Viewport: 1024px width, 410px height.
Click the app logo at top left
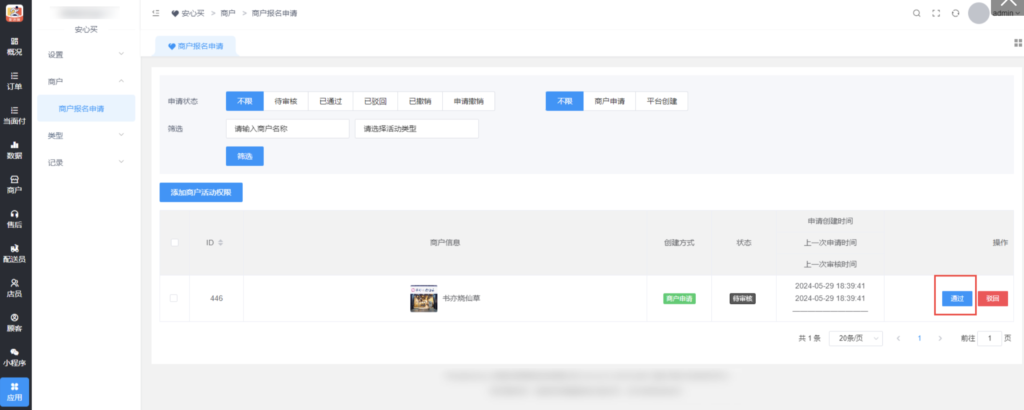click(14, 13)
